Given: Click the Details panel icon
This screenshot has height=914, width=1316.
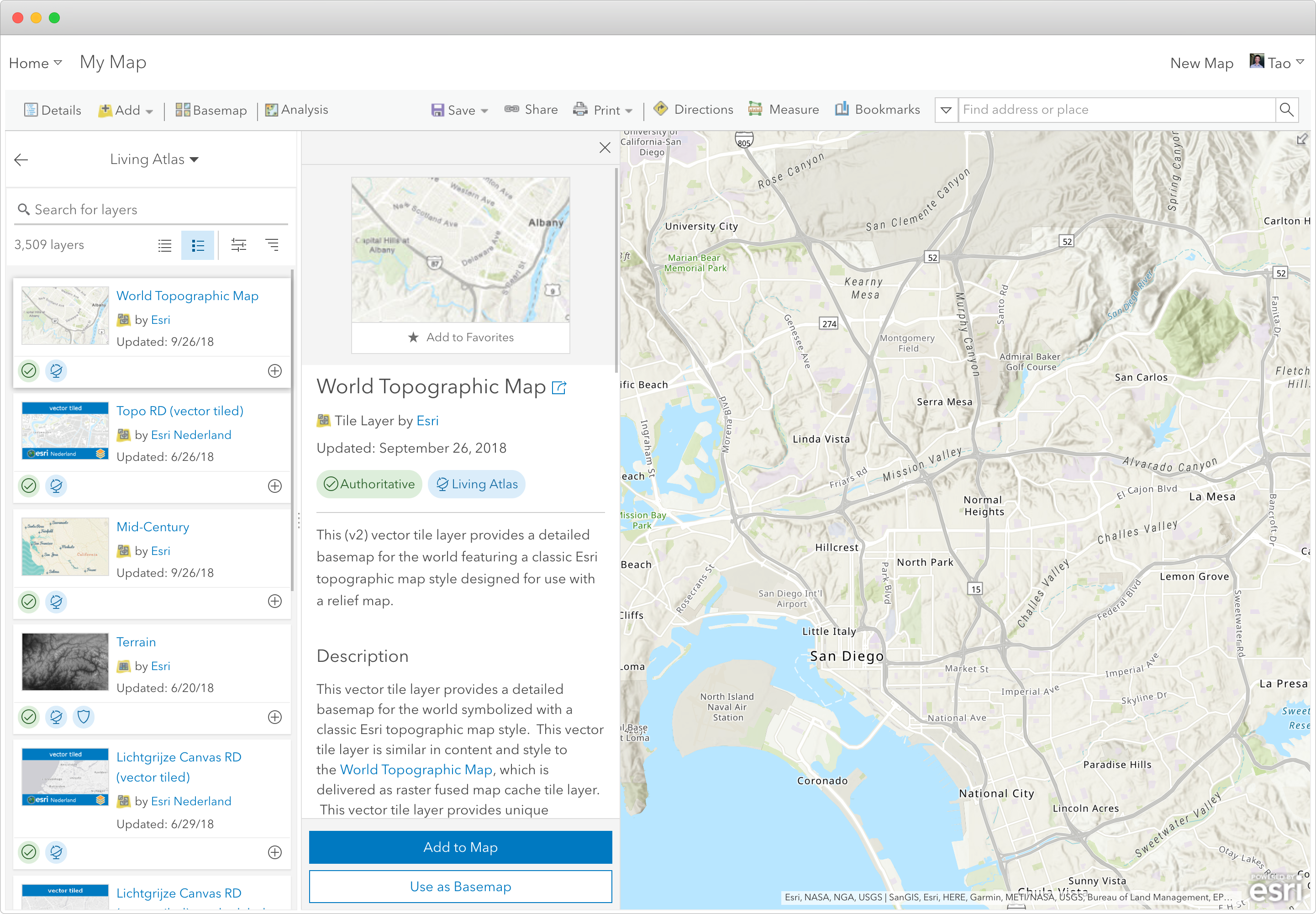Looking at the screenshot, I should coord(52,110).
